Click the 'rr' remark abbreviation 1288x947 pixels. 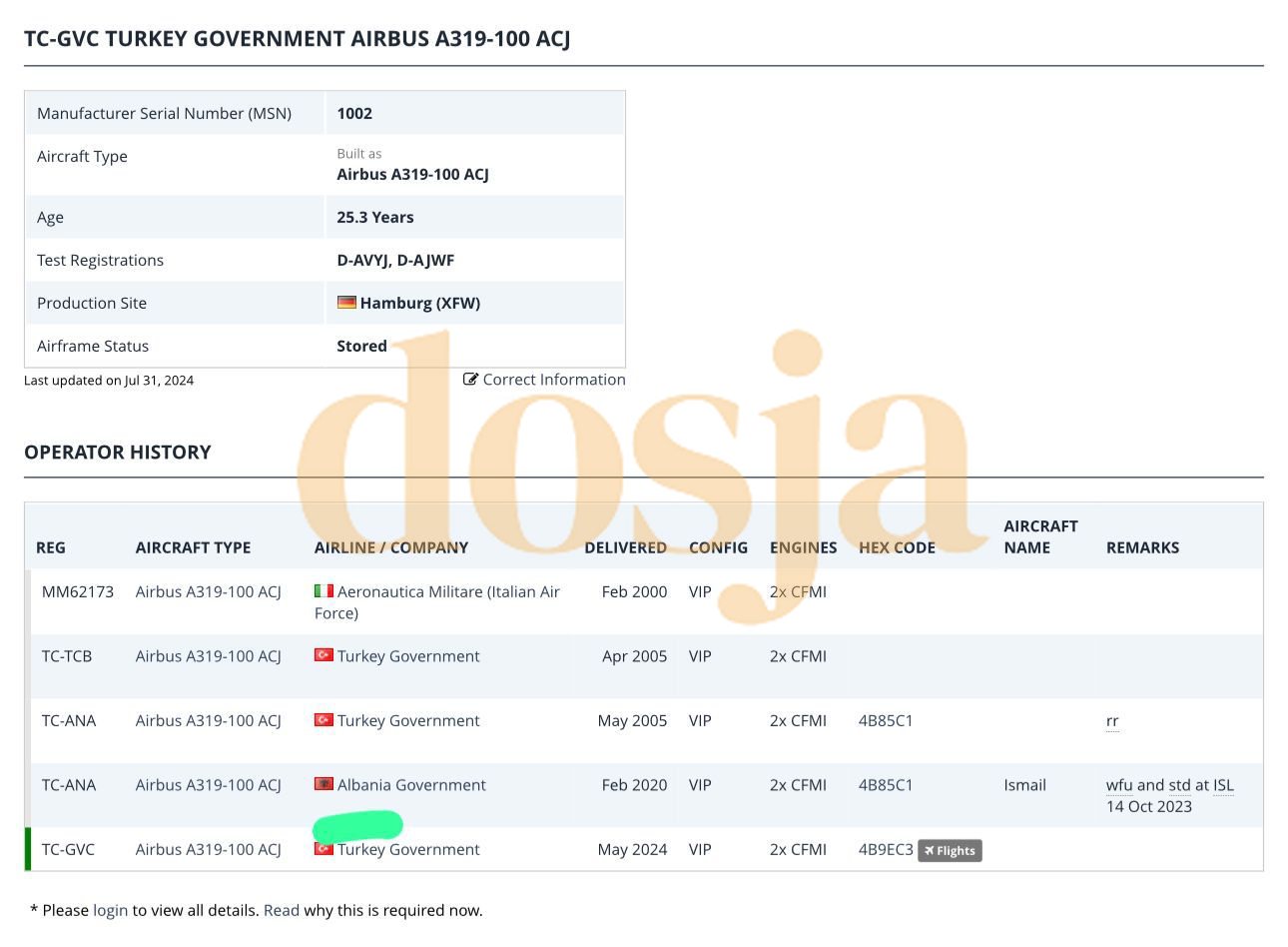click(x=1112, y=721)
